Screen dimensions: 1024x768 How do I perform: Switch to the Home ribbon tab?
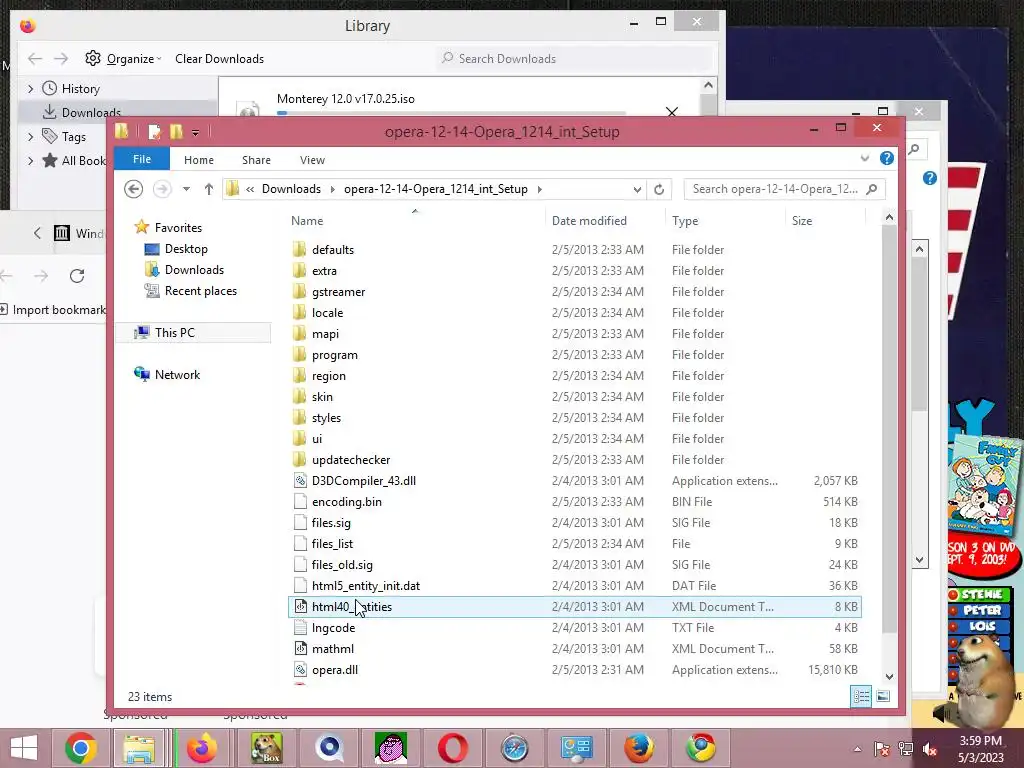pyautogui.click(x=199, y=160)
